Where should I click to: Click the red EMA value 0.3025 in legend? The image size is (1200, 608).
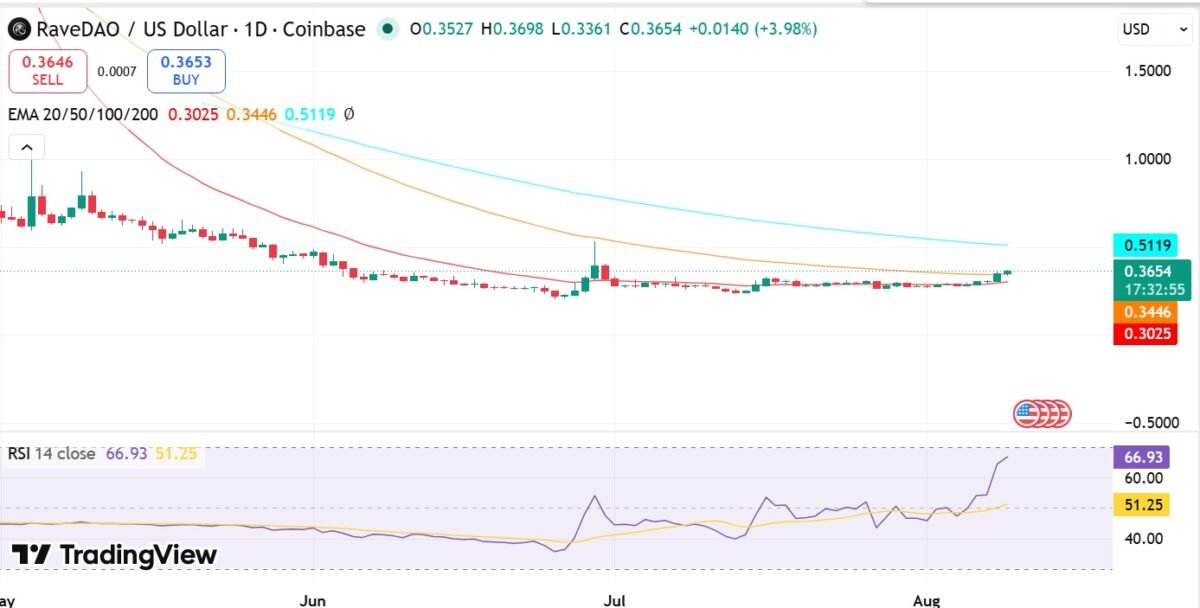point(192,115)
